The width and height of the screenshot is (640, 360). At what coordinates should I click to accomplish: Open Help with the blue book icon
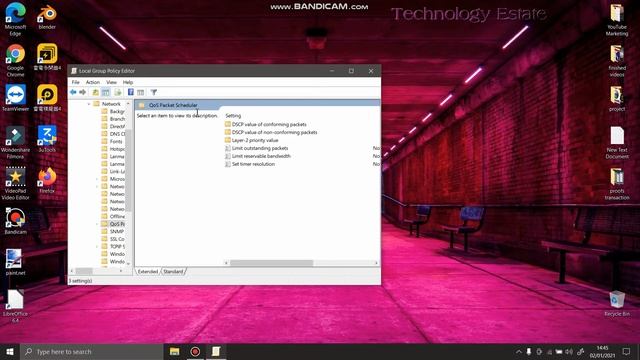tap(131, 92)
